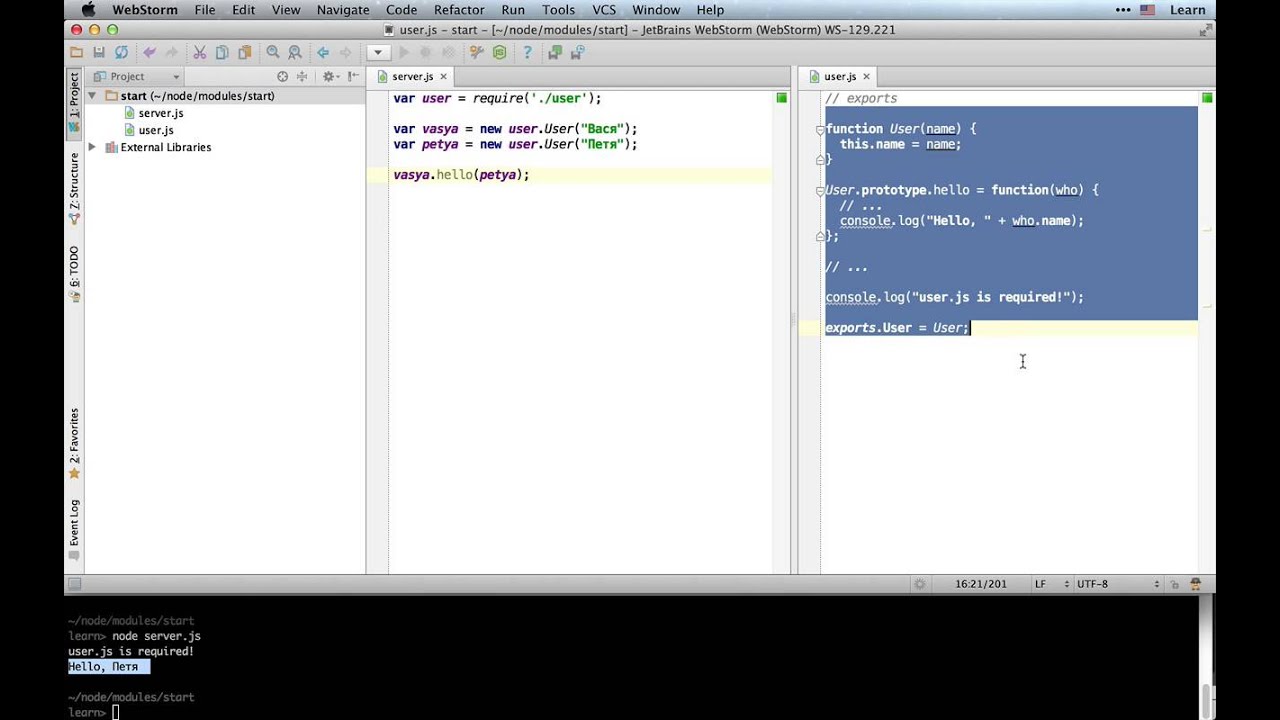Collapse the start project folder
1280x720 pixels.
(93, 96)
